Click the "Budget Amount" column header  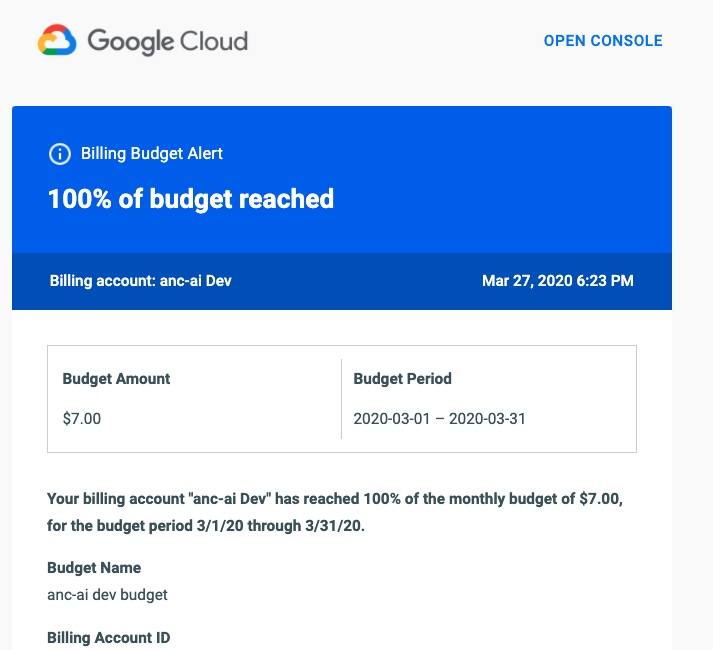point(116,379)
